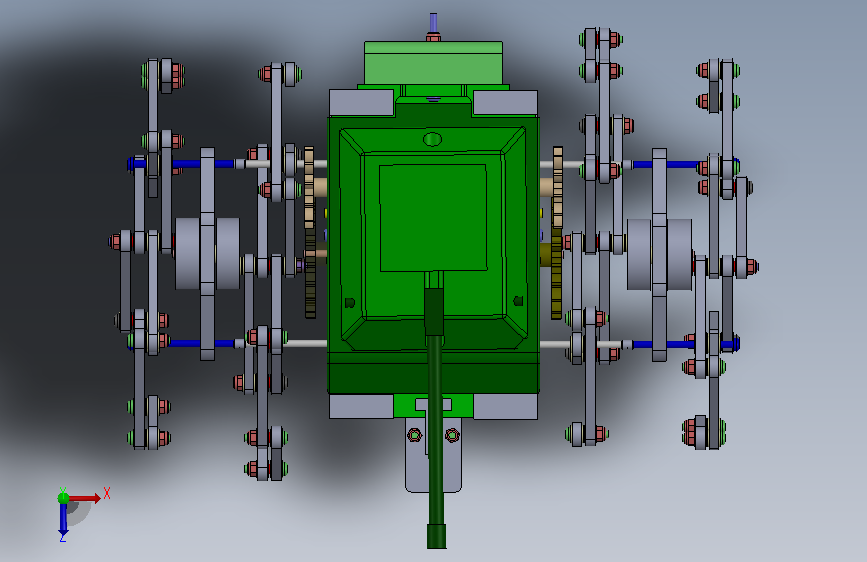Viewport: 867px width, 562px height.
Task: Select the upper-right gray corner block of the body
Action: click(505, 103)
